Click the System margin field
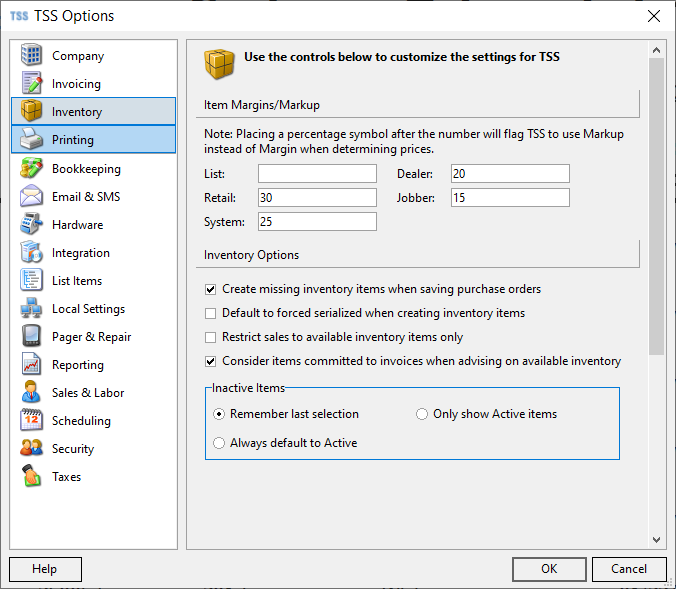This screenshot has height=589, width=676. point(317,222)
